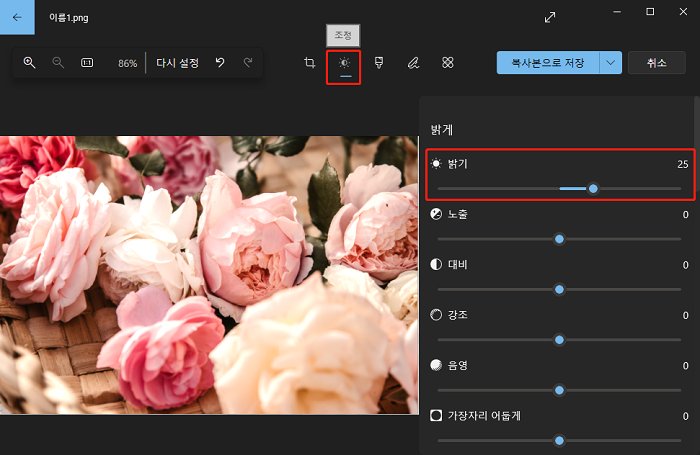This screenshot has height=455, width=700.
Task: Click the 밝게 section heading
Action: click(x=442, y=130)
